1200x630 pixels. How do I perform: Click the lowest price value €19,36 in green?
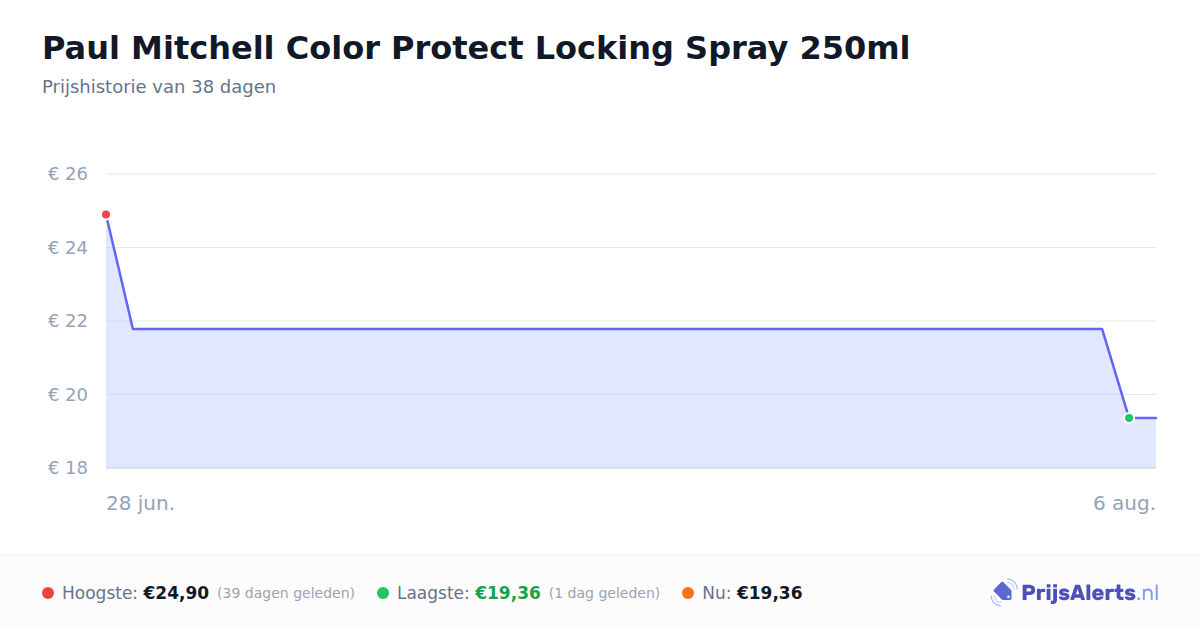pyautogui.click(x=508, y=593)
